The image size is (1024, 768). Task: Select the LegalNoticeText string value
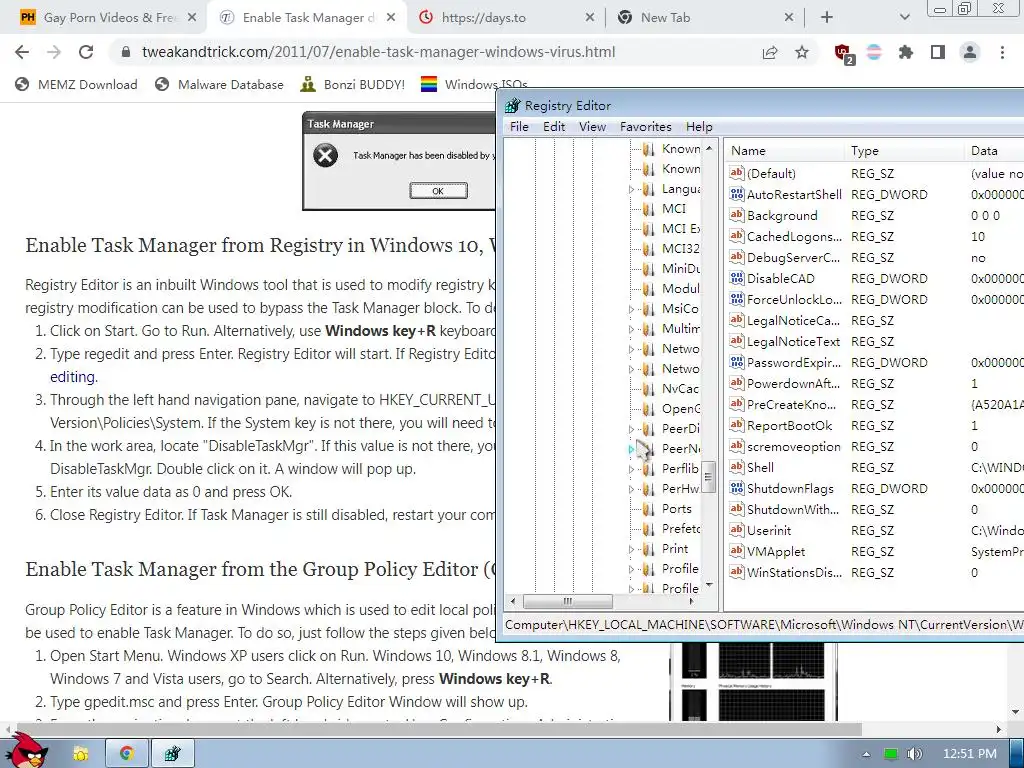click(x=793, y=342)
